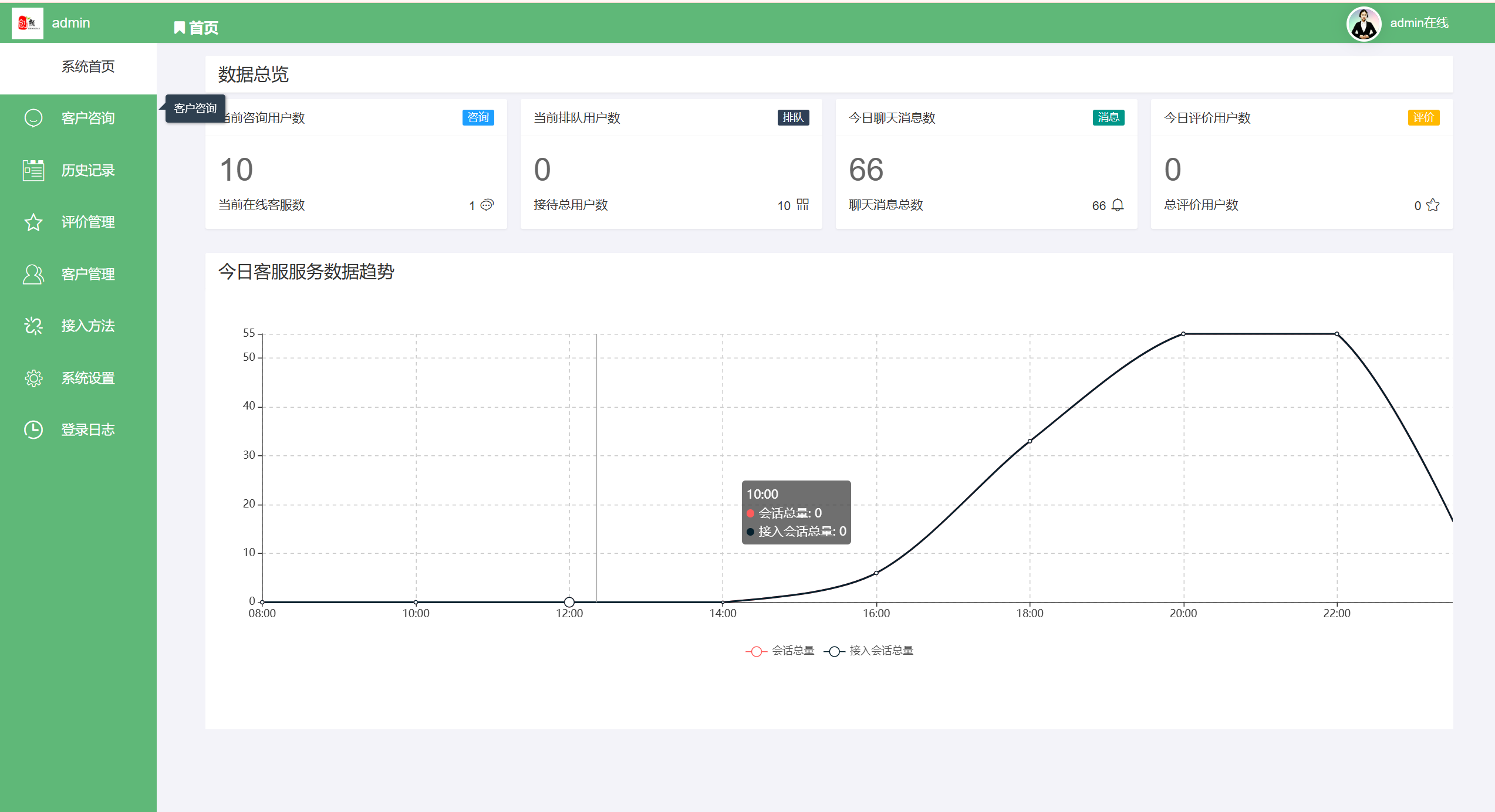
Task: Click the 接入方法 link chain icon
Action: click(33, 326)
